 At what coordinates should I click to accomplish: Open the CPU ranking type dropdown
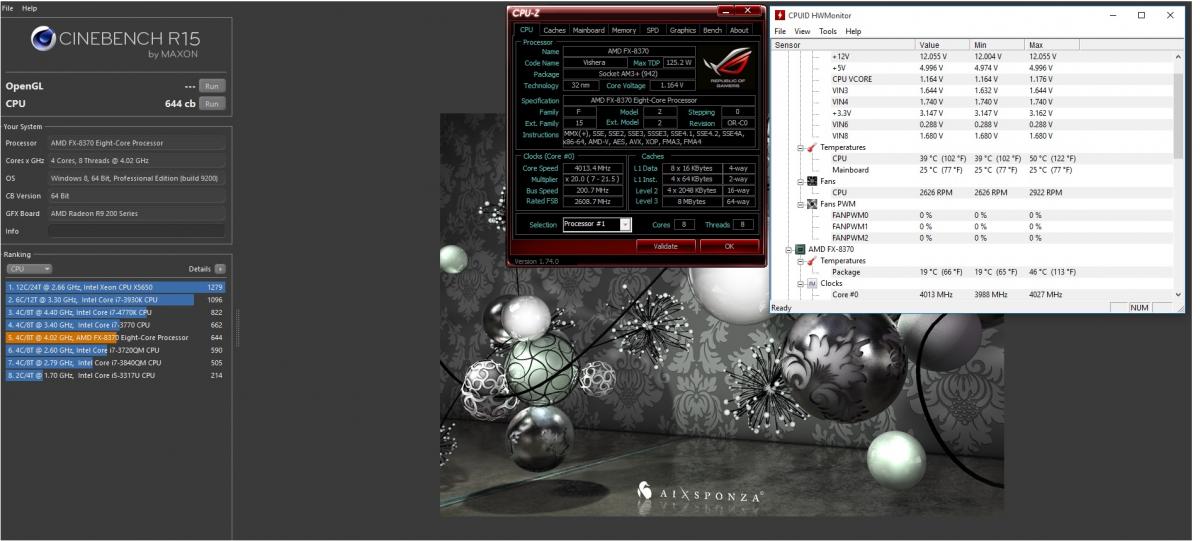pos(30,269)
